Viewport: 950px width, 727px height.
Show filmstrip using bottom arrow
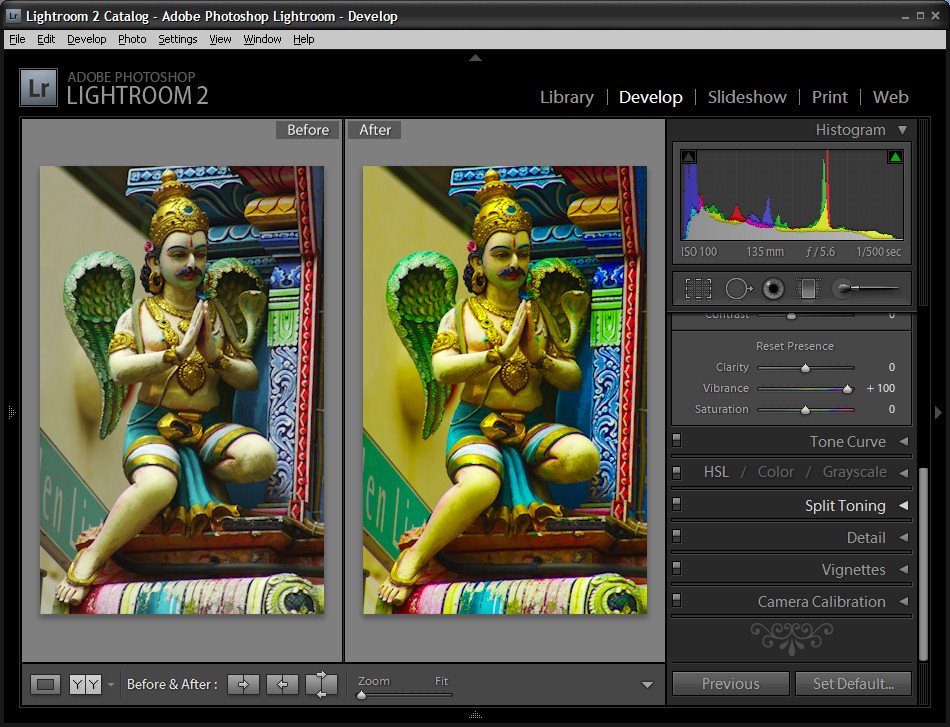pyautogui.click(x=476, y=715)
